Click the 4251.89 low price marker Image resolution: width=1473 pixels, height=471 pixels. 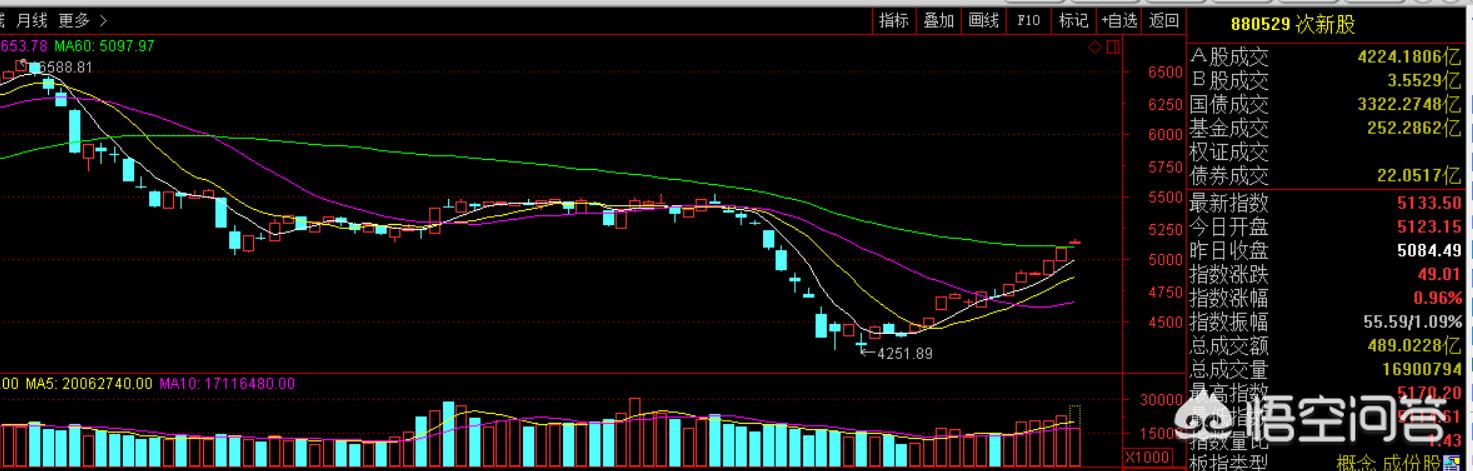tap(902, 353)
